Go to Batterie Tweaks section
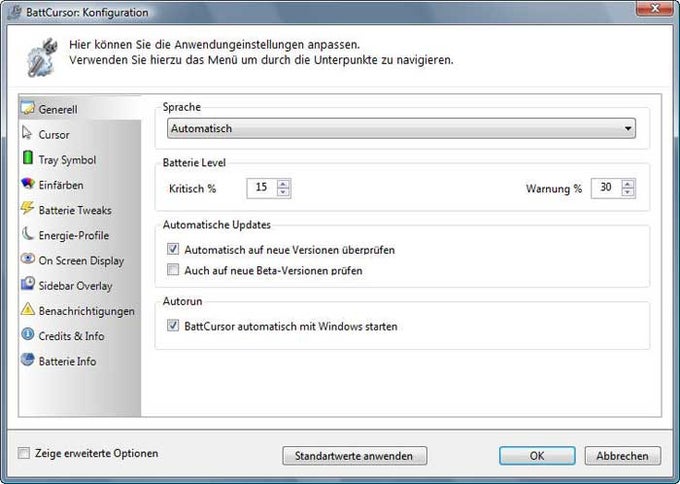The width and height of the screenshot is (680, 484). (80, 209)
